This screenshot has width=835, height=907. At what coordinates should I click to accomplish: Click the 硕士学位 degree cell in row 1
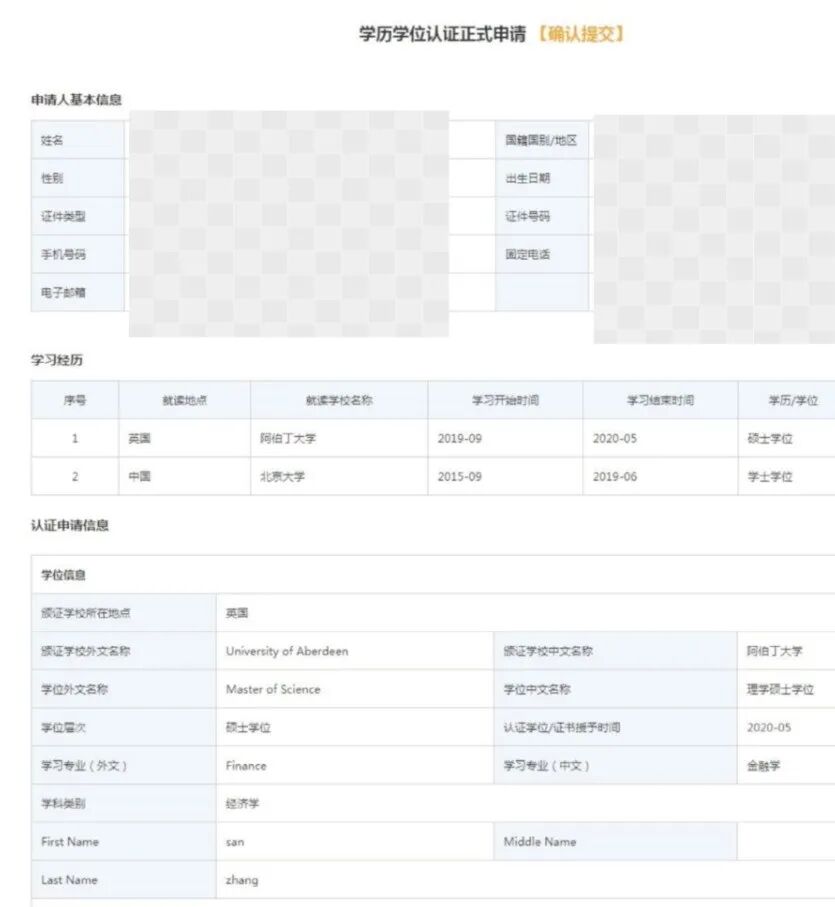pyautogui.click(x=770, y=437)
